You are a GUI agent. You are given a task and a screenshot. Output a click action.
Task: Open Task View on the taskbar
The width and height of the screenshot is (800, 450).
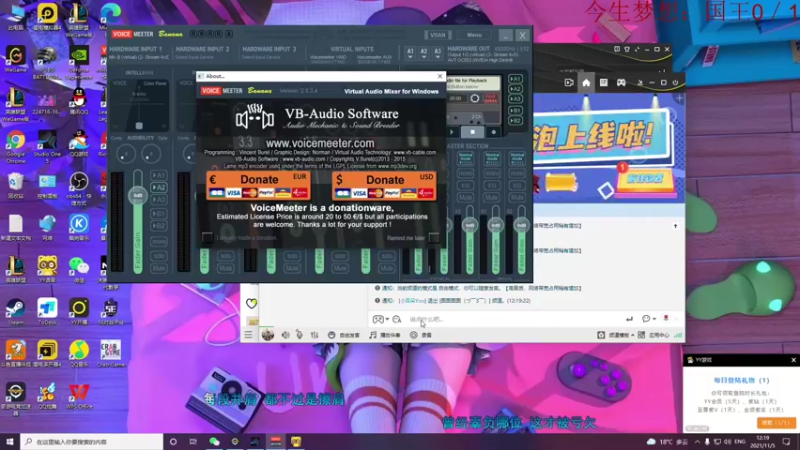(193, 442)
